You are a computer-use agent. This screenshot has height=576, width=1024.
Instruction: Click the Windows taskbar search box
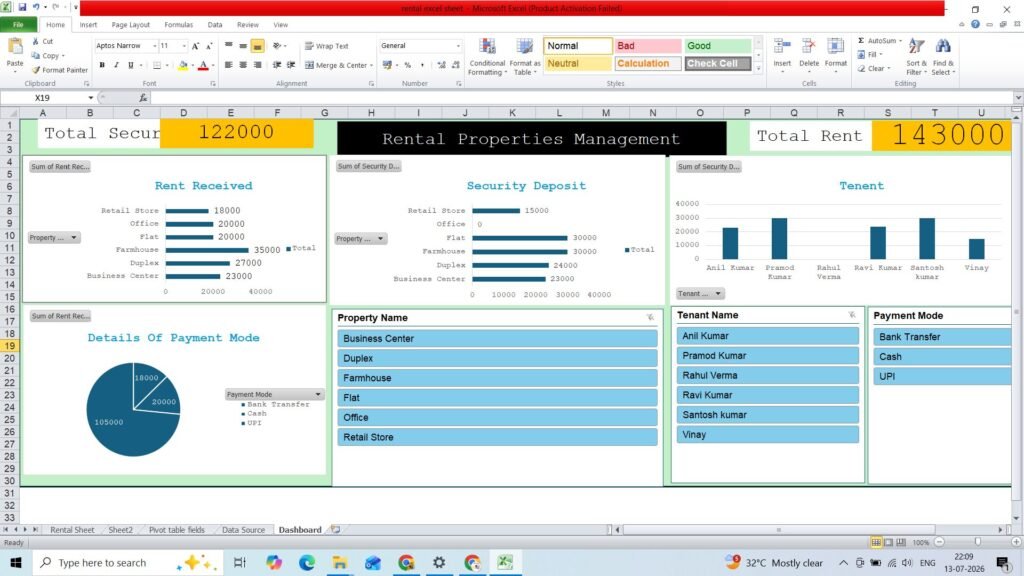pyautogui.click(x=125, y=562)
